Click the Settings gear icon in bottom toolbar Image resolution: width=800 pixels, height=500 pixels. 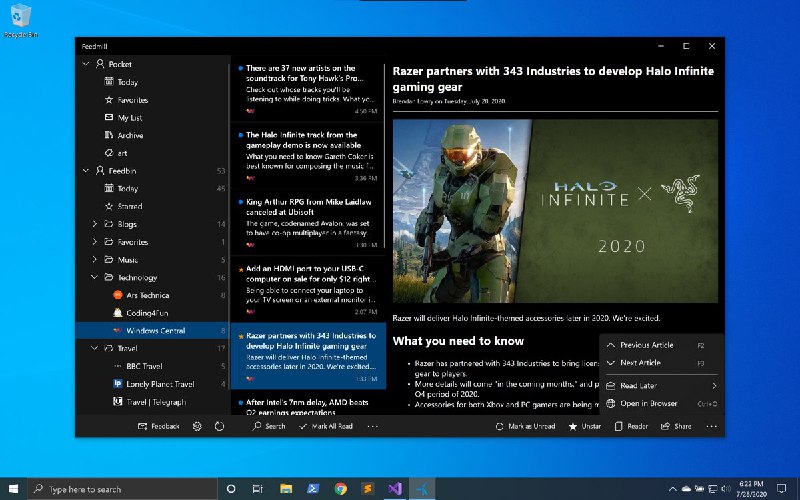(x=197, y=426)
